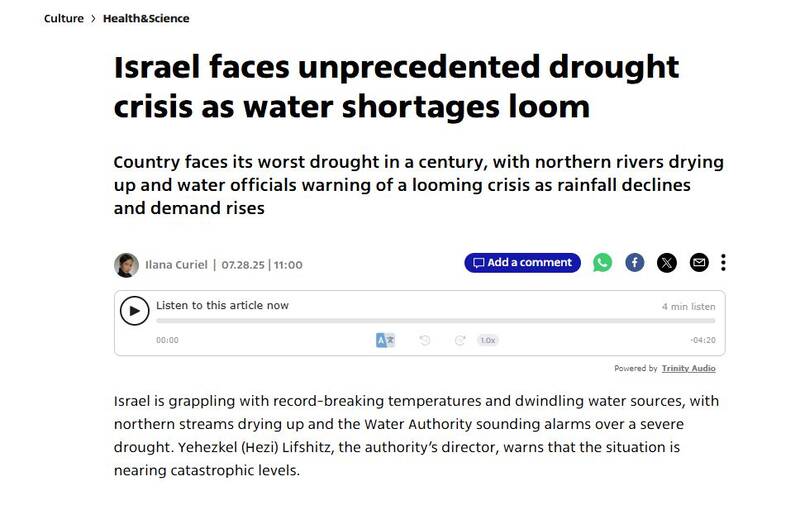
Task: Share article on Facebook
Action: point(635,263)
